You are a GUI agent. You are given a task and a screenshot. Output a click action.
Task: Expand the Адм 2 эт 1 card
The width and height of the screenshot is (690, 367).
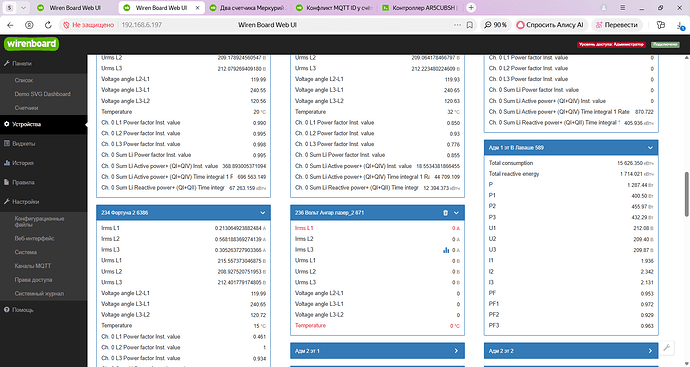[456, 351]
